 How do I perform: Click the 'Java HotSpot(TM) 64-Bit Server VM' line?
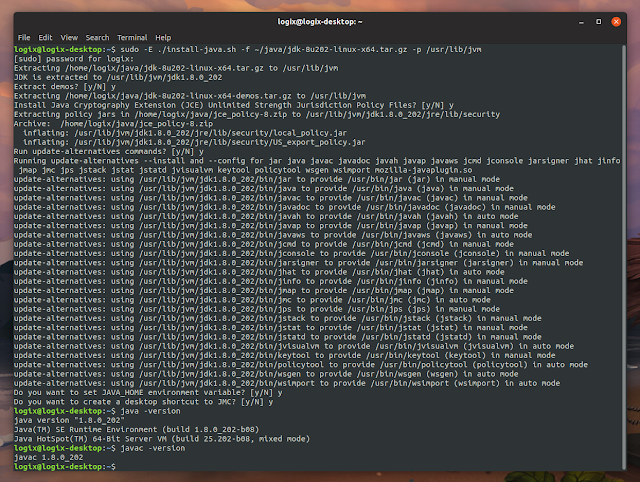[x=162, y=439]
